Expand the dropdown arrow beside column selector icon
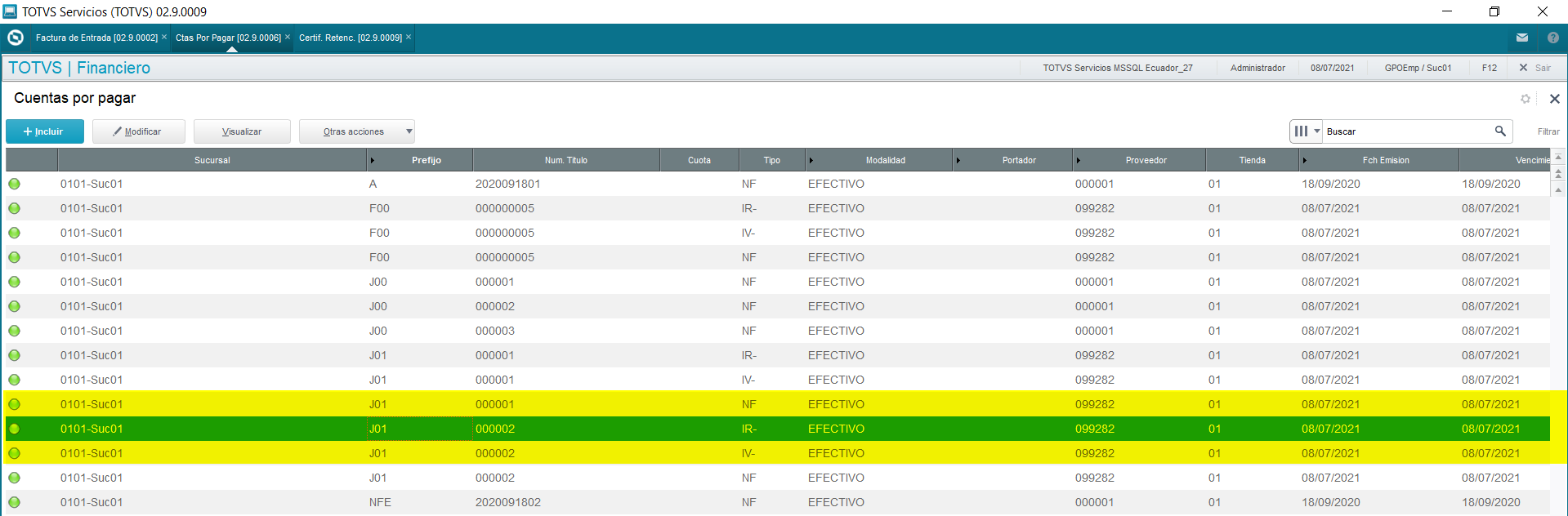This screenshot has width=1568, height=516. (x=1317, y=131)
